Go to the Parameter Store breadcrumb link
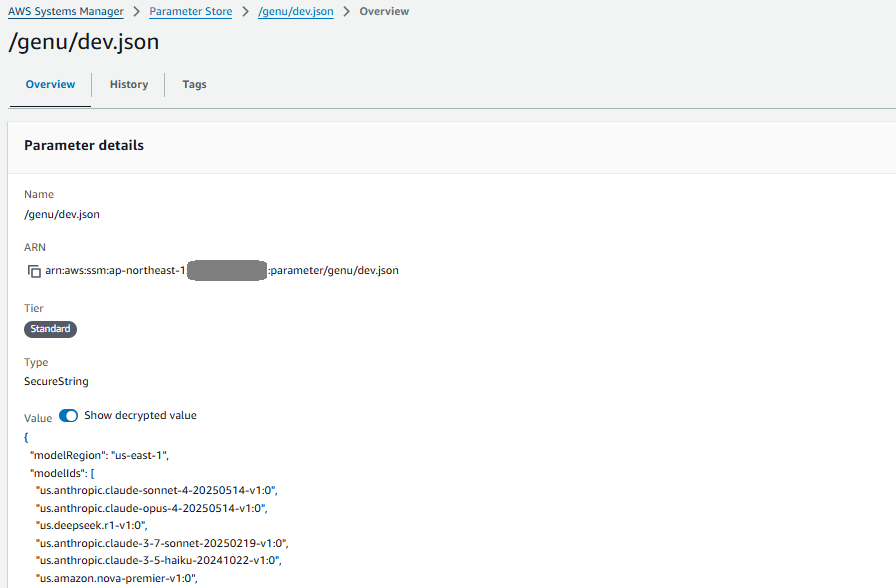This screenshot has width=896, height=588. [191, 11]
